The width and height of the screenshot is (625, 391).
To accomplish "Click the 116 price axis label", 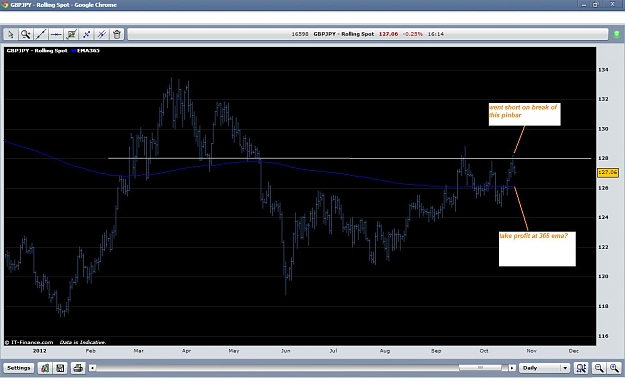I will (x=603, y=336).
